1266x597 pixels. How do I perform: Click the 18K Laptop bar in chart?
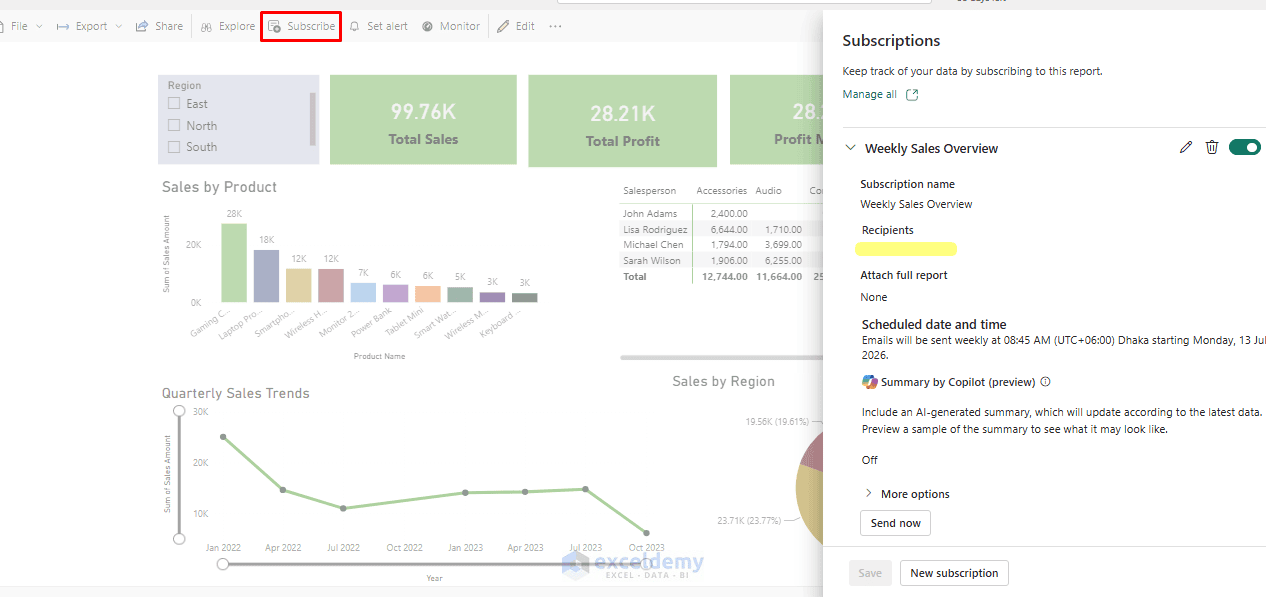click(266, 276)
